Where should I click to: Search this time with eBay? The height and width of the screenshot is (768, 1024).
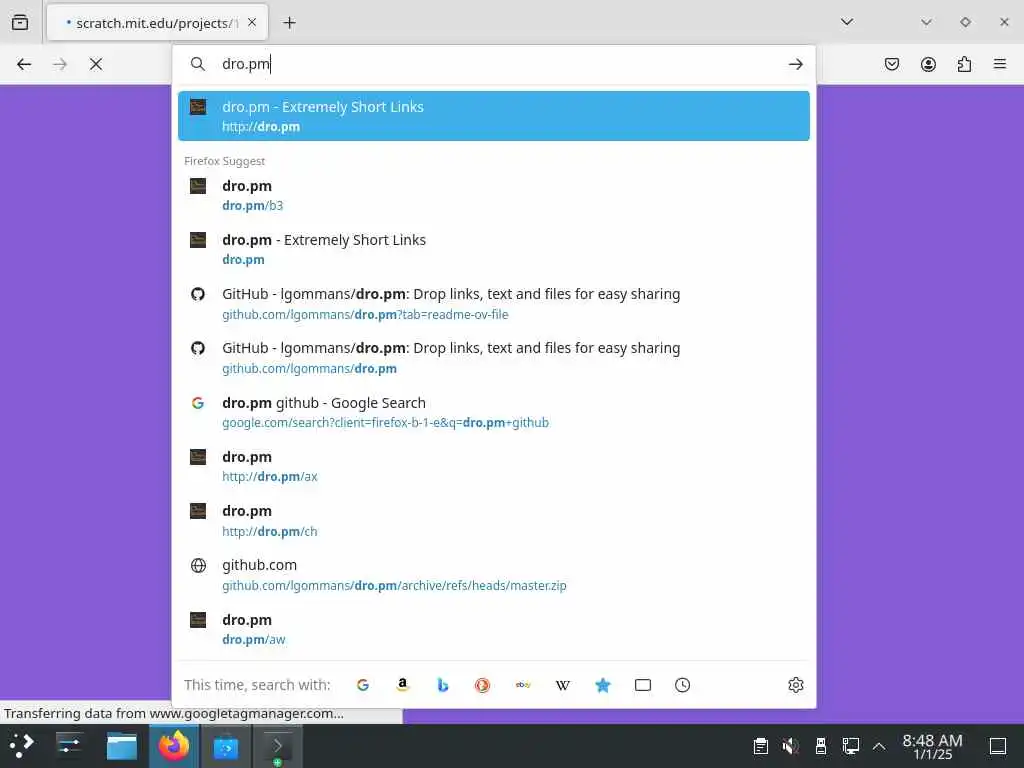point(523,685)
